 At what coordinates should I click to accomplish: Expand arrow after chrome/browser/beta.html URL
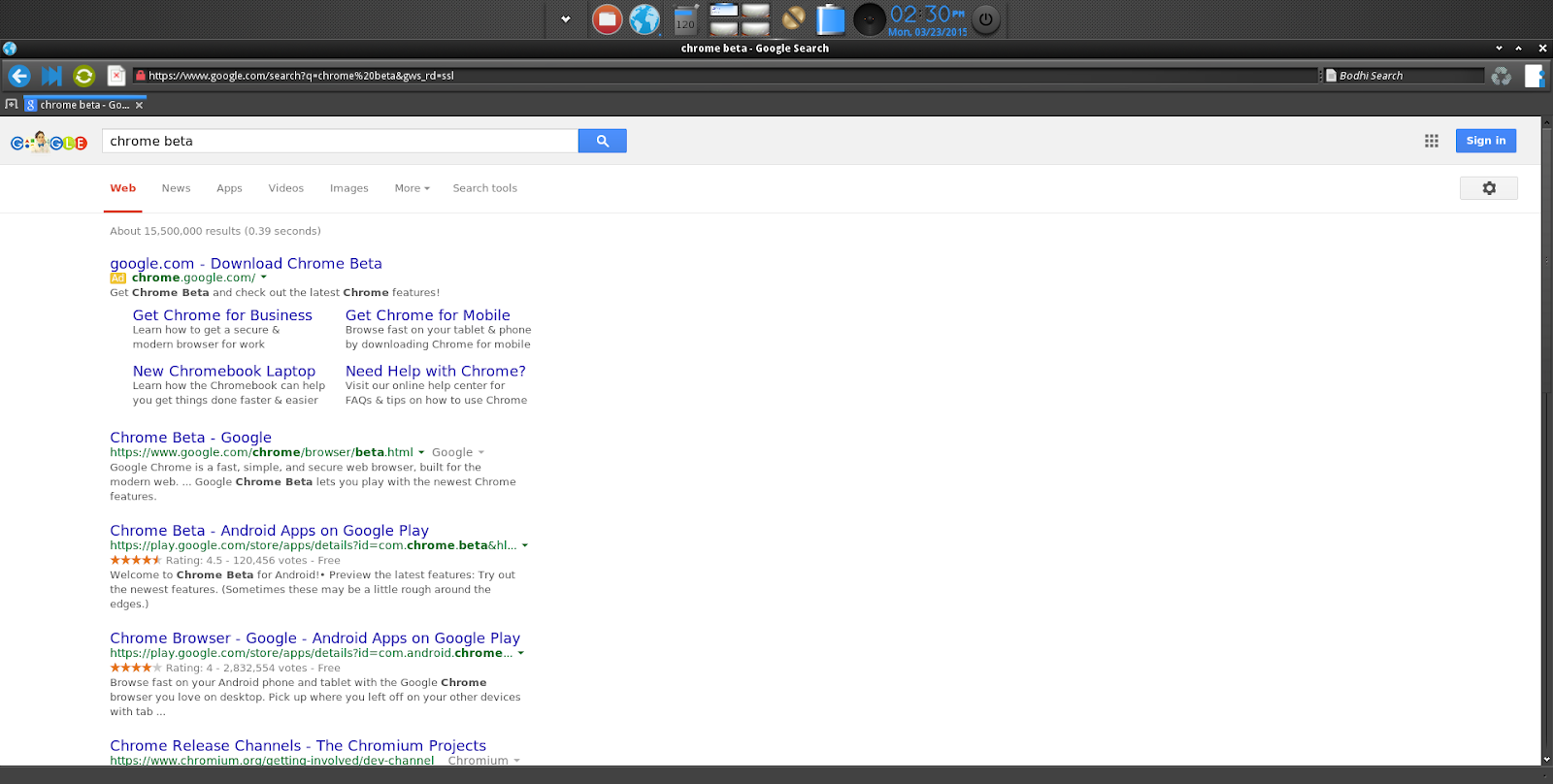(421, 452)
